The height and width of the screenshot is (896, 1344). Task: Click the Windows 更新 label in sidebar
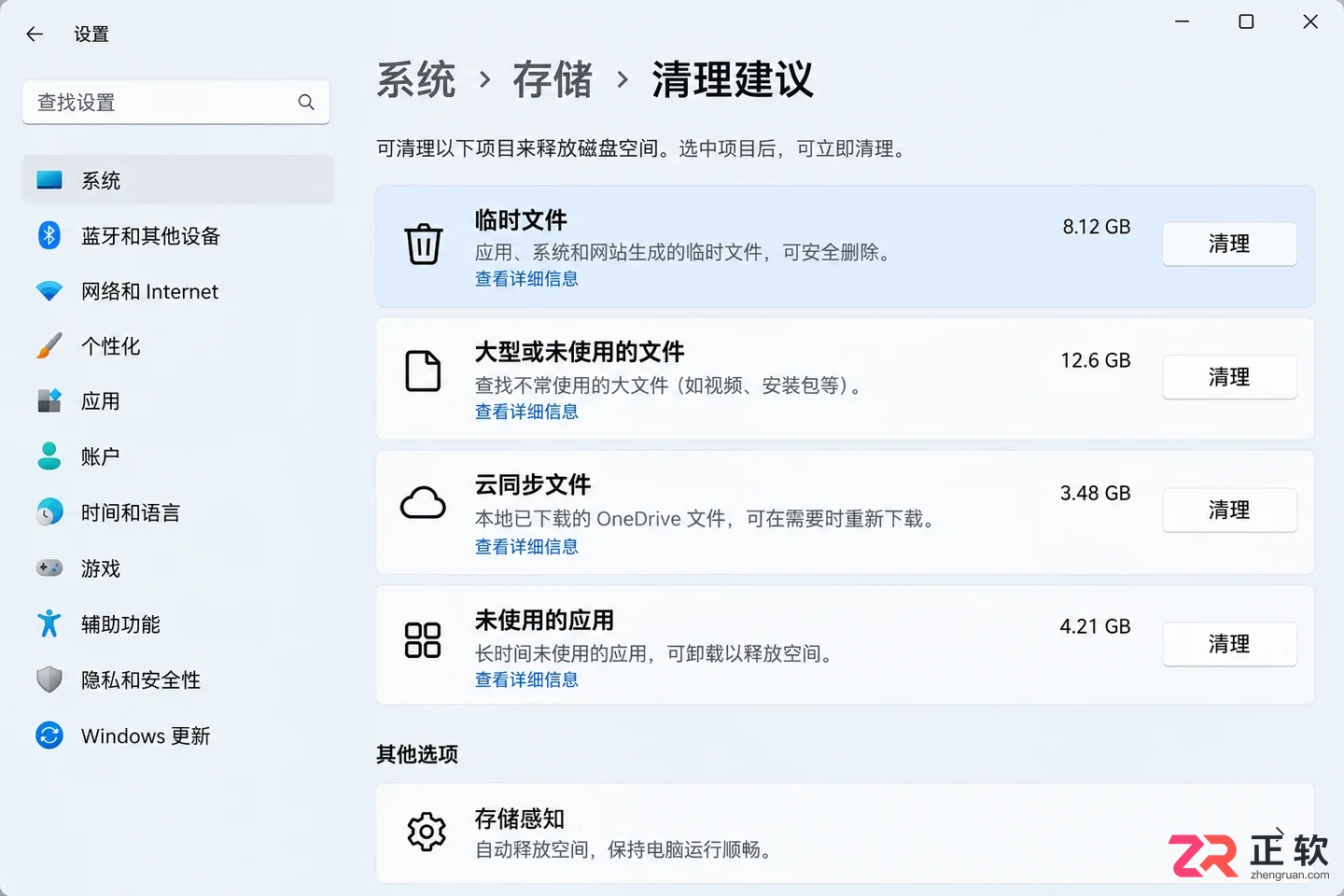[146, 736]
